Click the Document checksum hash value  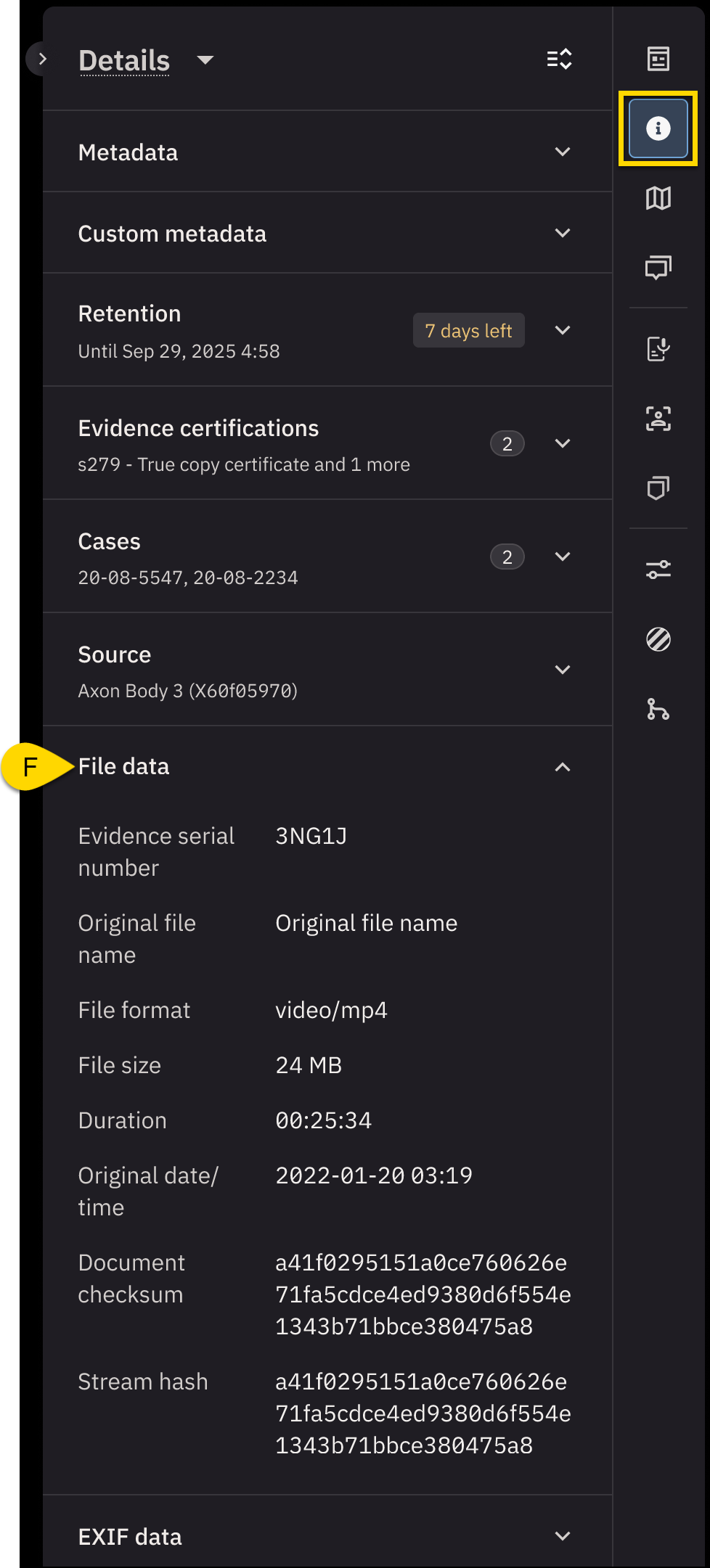pyautogui.click(x=423, y=1294)
